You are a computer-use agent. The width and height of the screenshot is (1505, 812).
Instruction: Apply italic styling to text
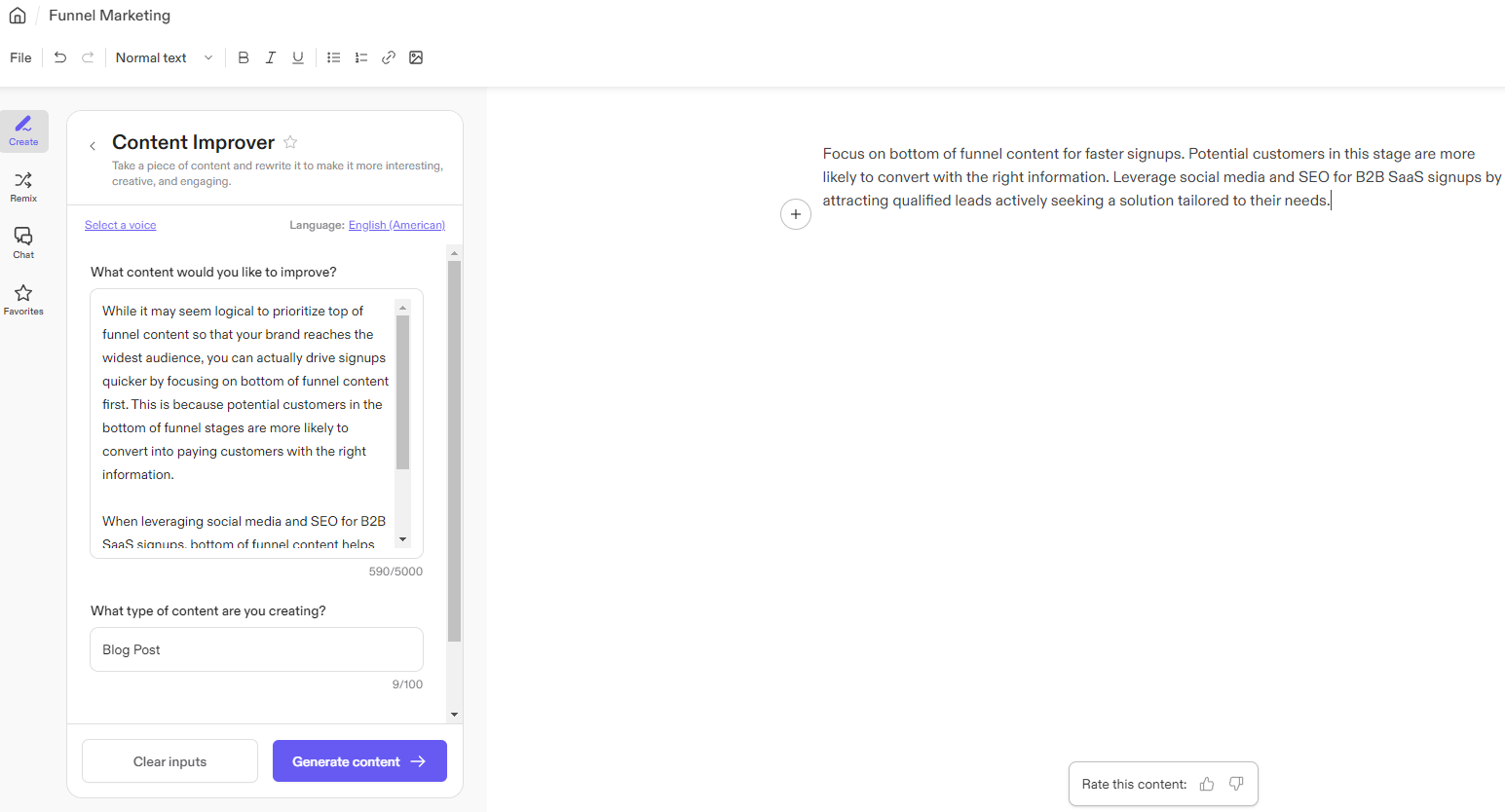click(270, 57)
